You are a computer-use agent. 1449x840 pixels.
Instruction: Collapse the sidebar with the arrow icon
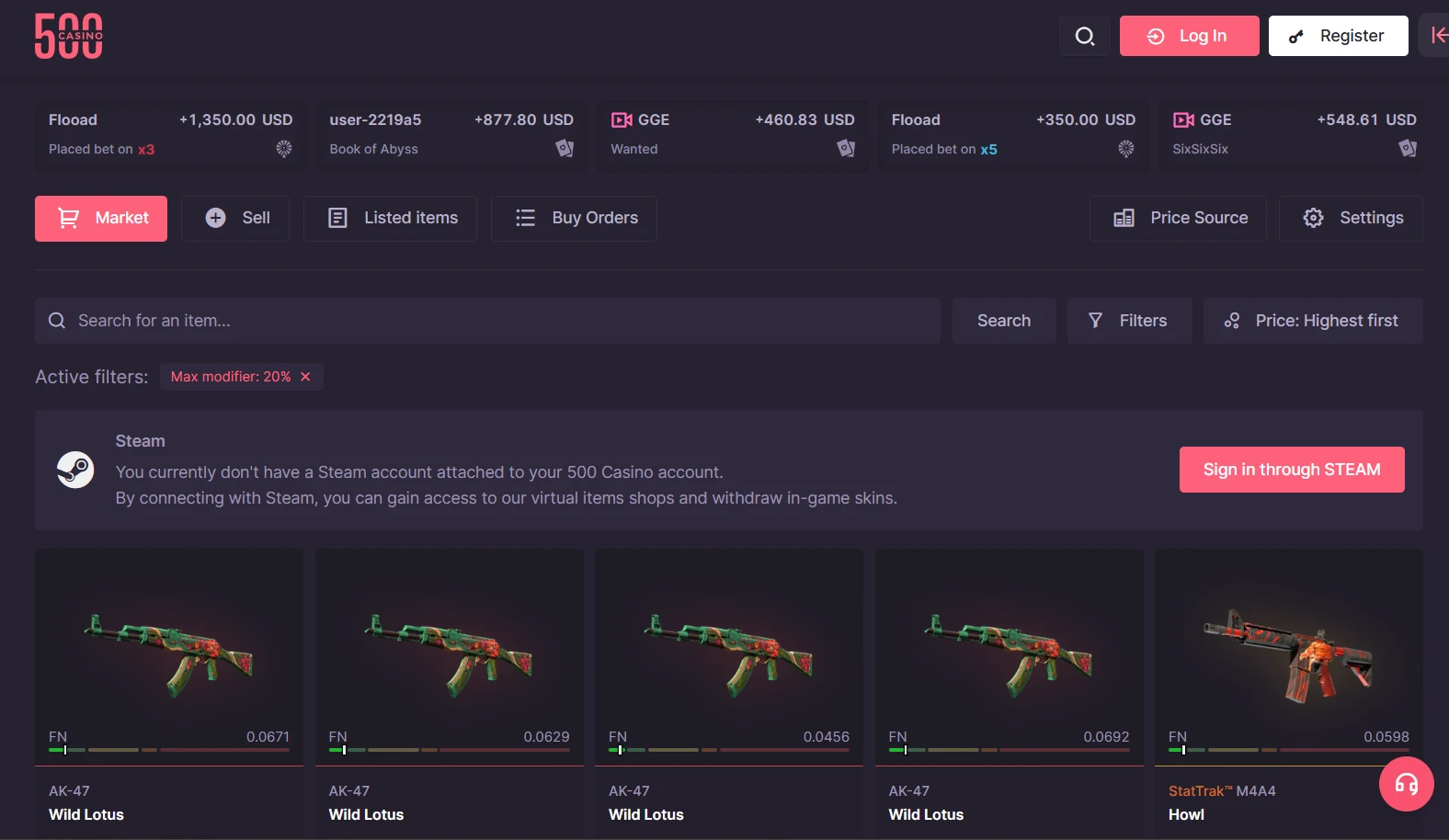1437,36
